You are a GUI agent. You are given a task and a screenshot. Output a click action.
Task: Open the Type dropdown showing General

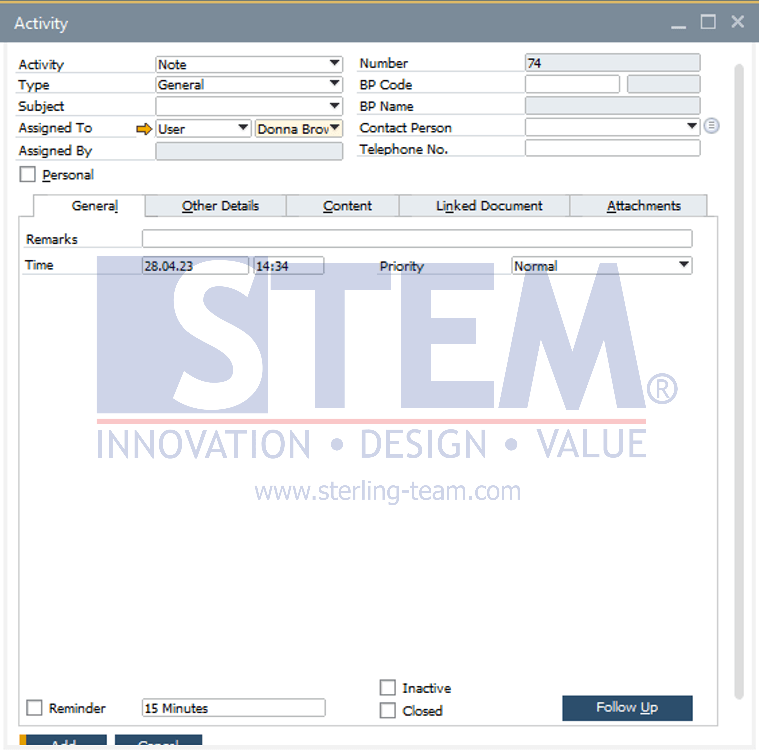click(249, 84)
